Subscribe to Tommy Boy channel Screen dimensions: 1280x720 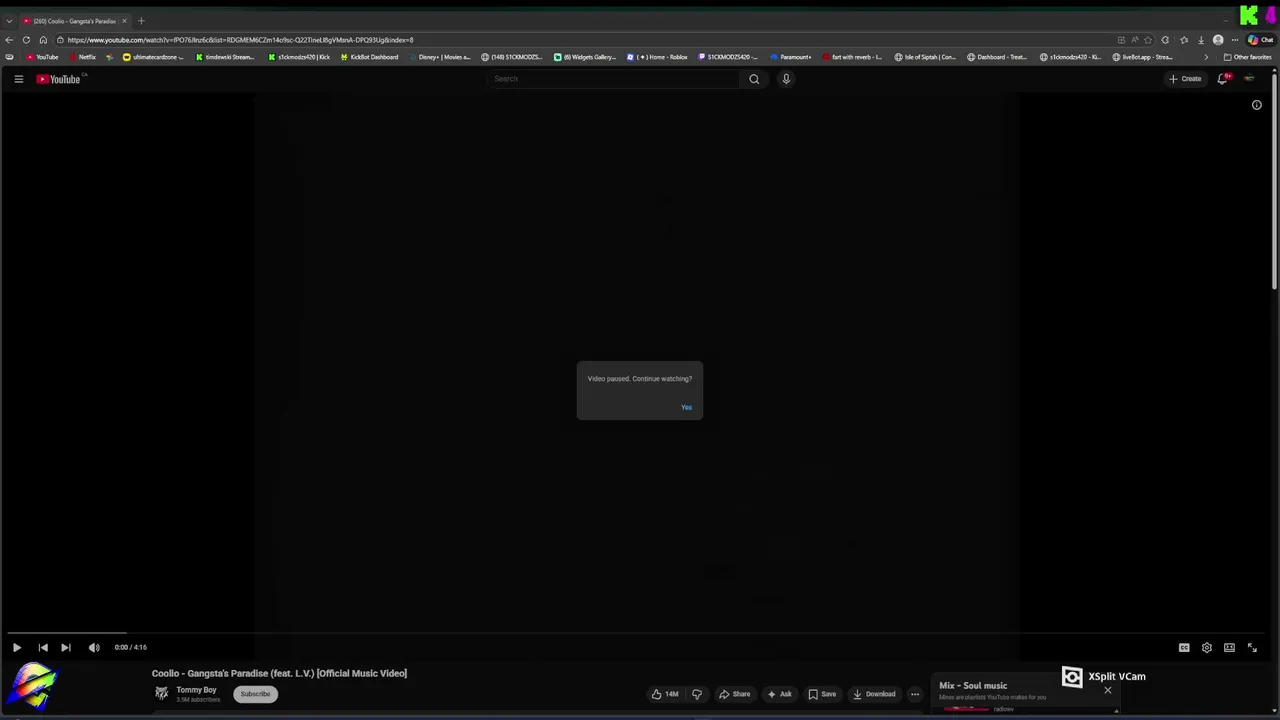point(255,694)
